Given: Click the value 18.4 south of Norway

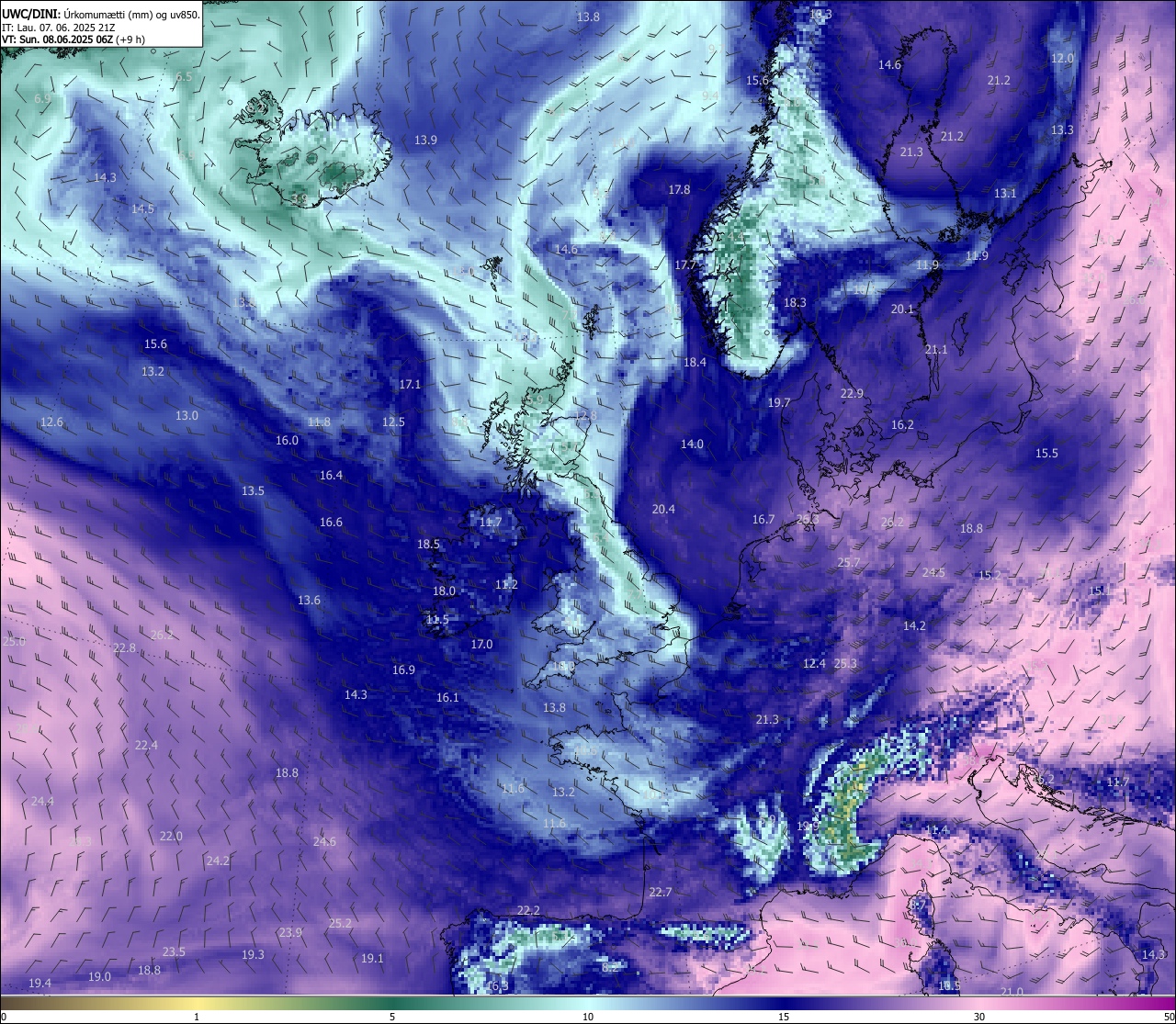Looking at the screenshot, I should click(x=695, y=363).
